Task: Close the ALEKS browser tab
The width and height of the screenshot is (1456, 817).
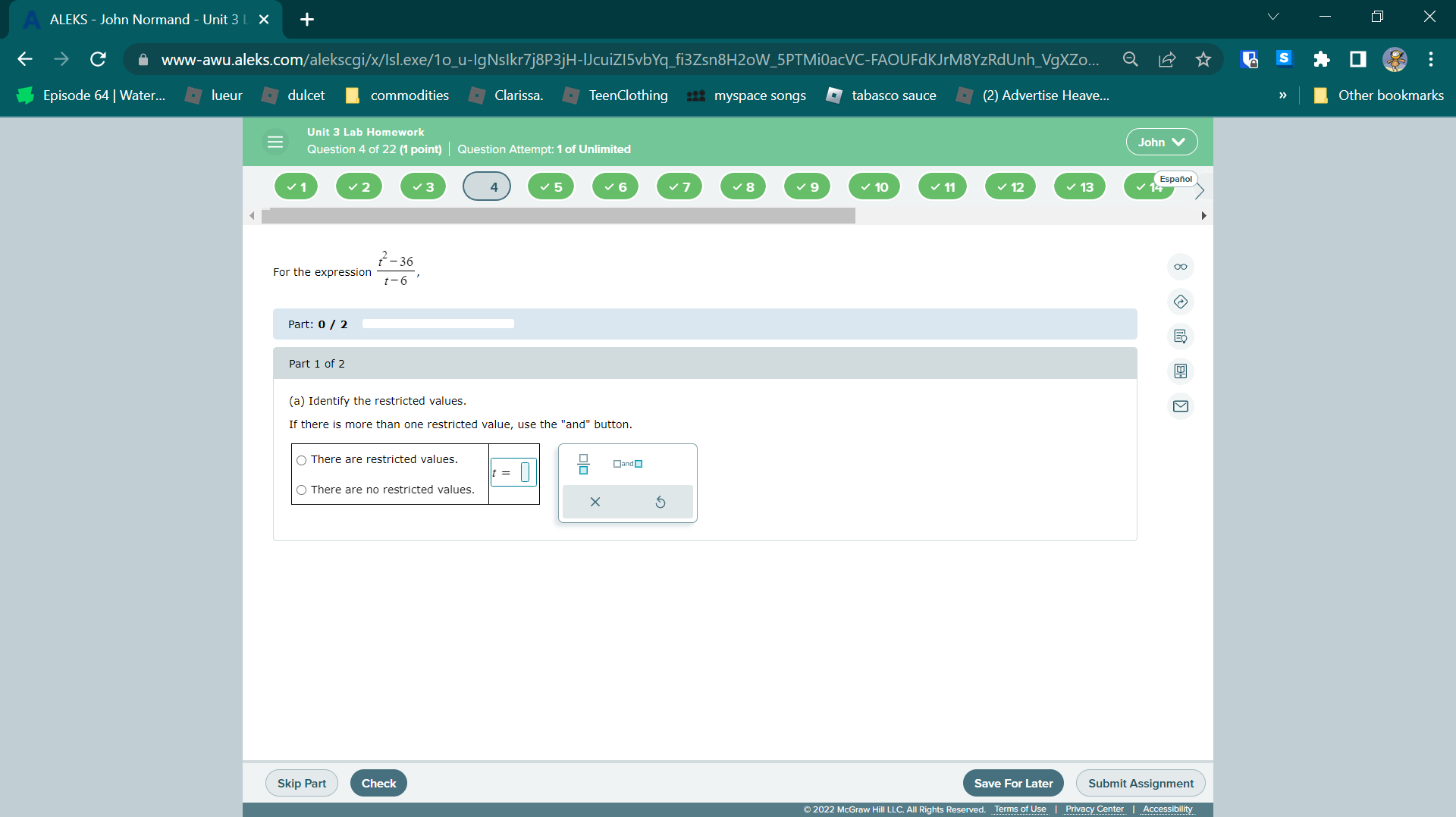Action: click(264, 19)
